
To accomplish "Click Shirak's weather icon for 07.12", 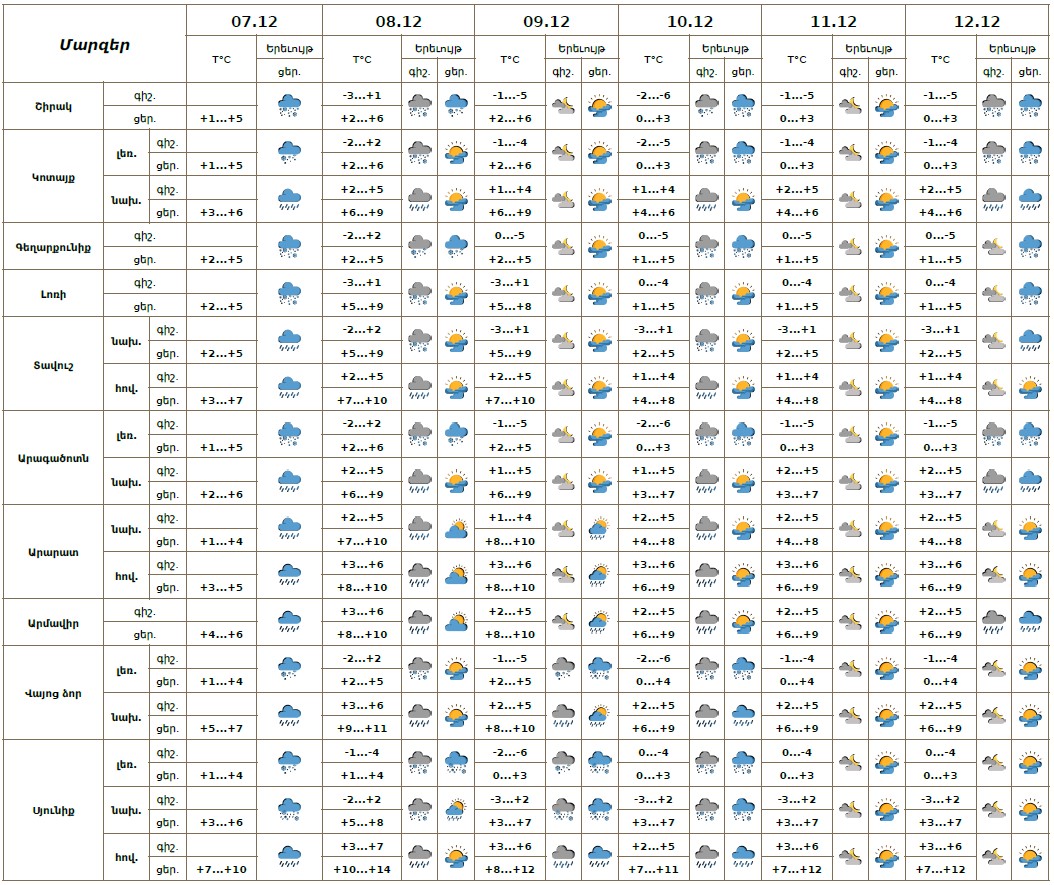I will pos(289,105).
